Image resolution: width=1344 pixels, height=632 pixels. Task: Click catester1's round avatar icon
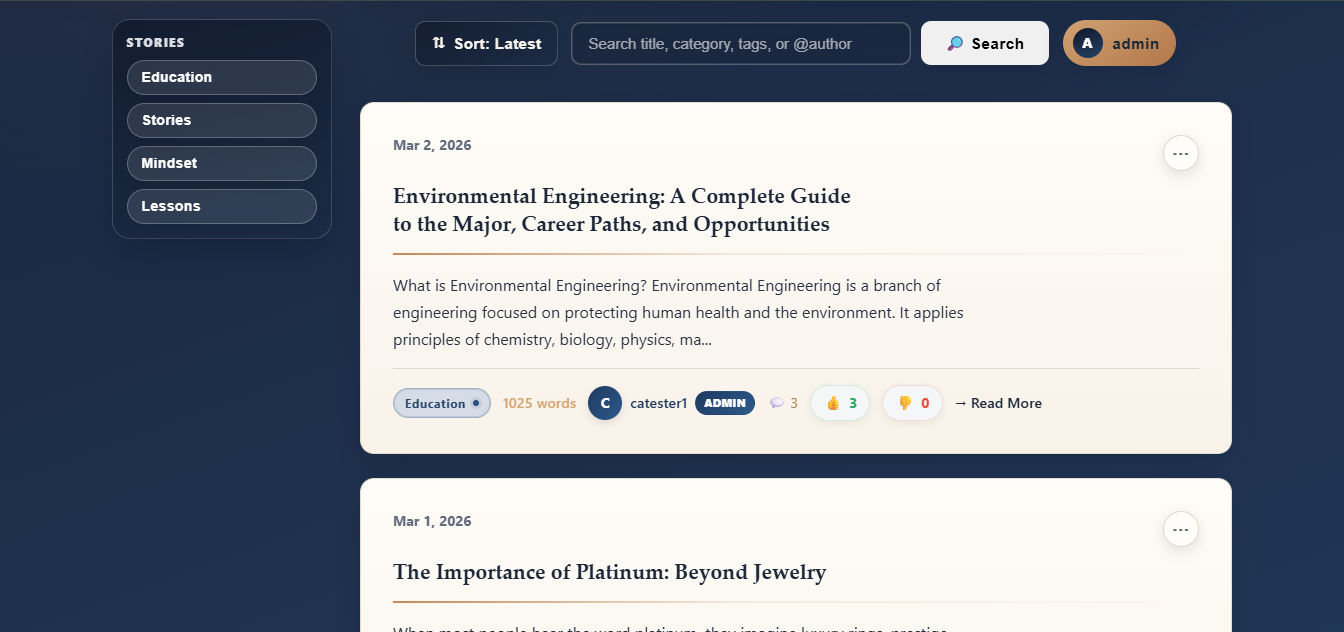coord(605,403)
